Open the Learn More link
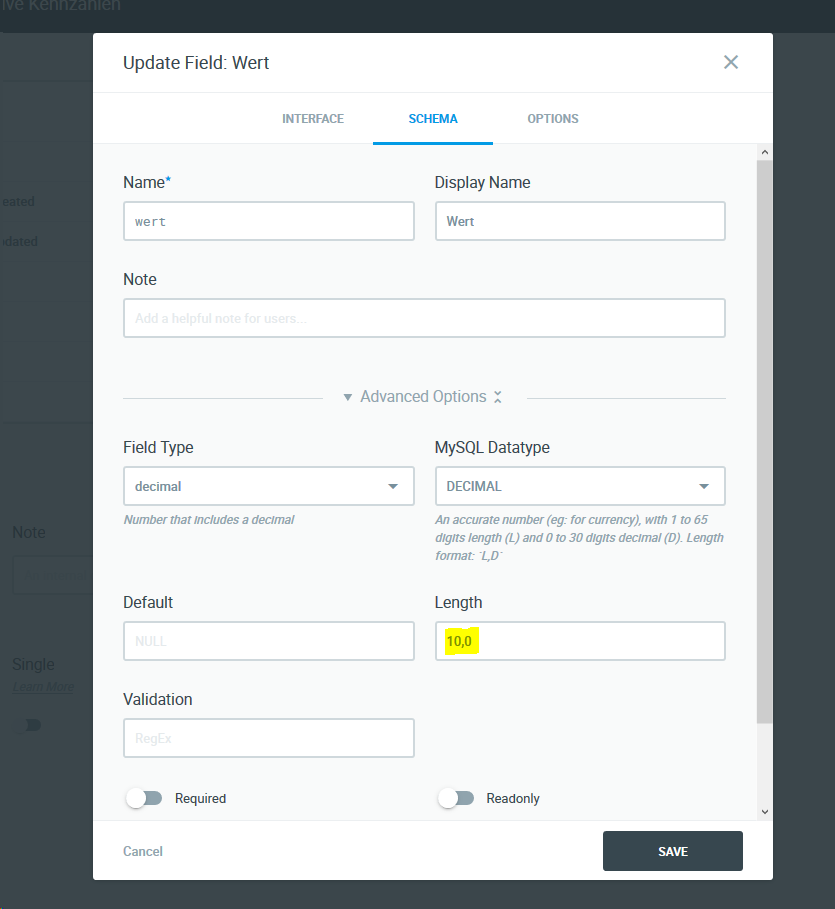Screen dimensions: 835x909 42,687
